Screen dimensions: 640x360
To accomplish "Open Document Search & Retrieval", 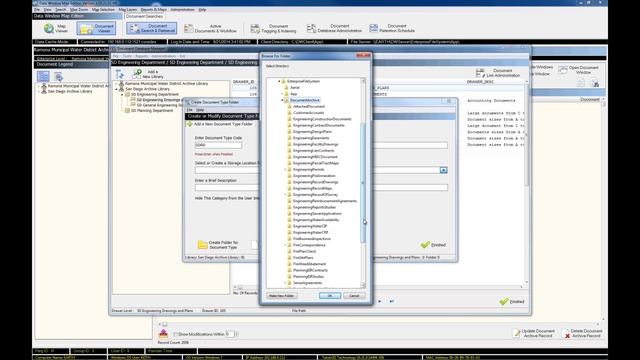I will [x=151, y=28].
